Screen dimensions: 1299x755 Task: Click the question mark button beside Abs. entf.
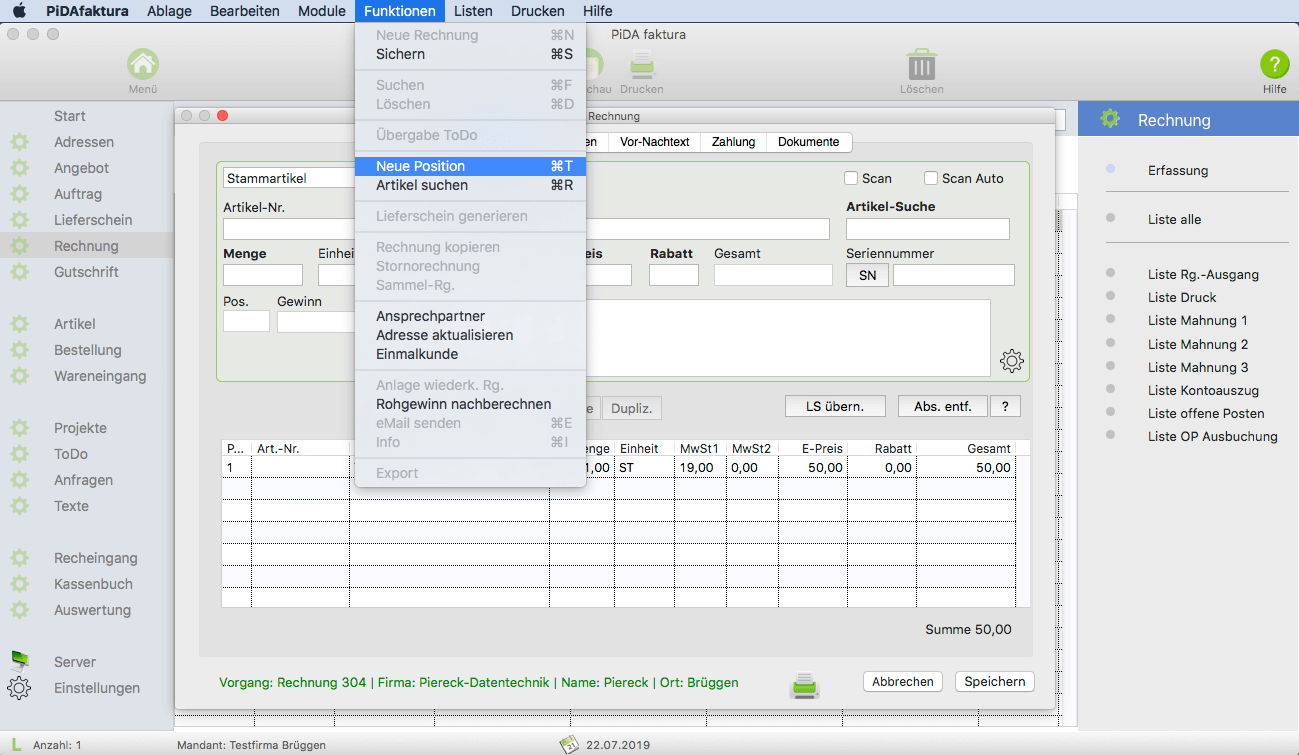pyautogui.click(x=1004, y=406)
